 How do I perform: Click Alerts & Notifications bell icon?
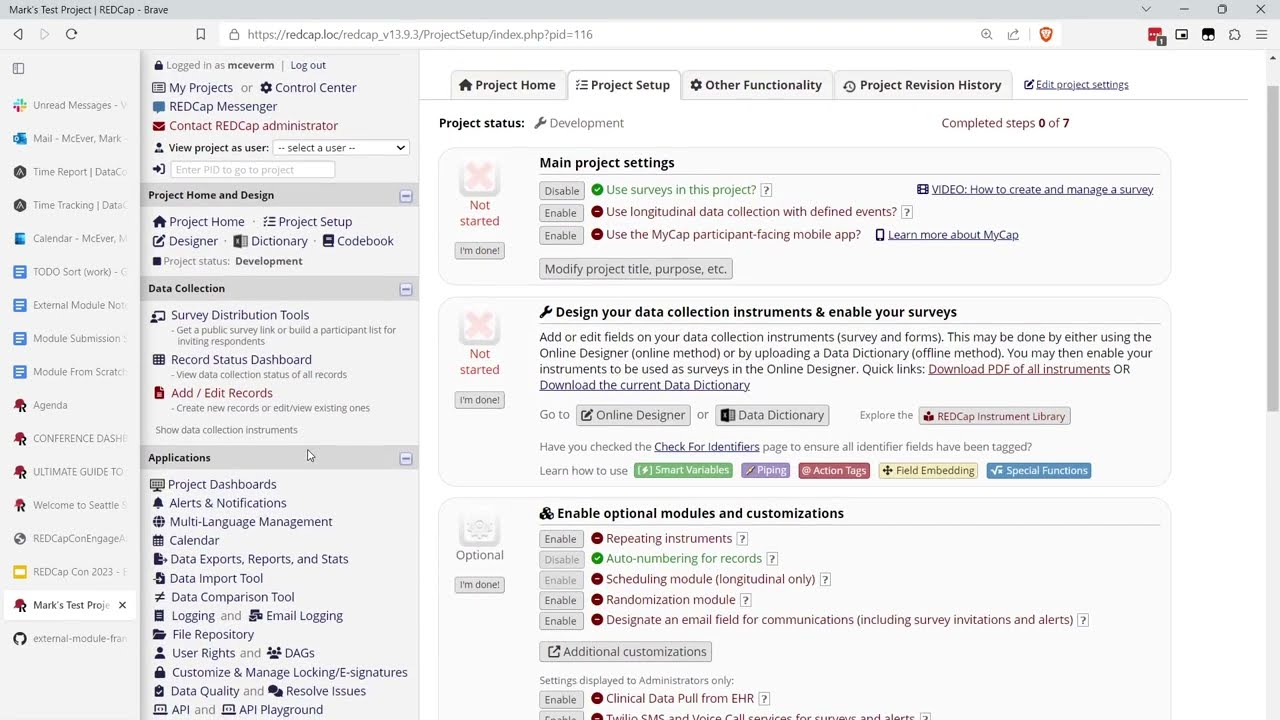[x=158, y=503]
